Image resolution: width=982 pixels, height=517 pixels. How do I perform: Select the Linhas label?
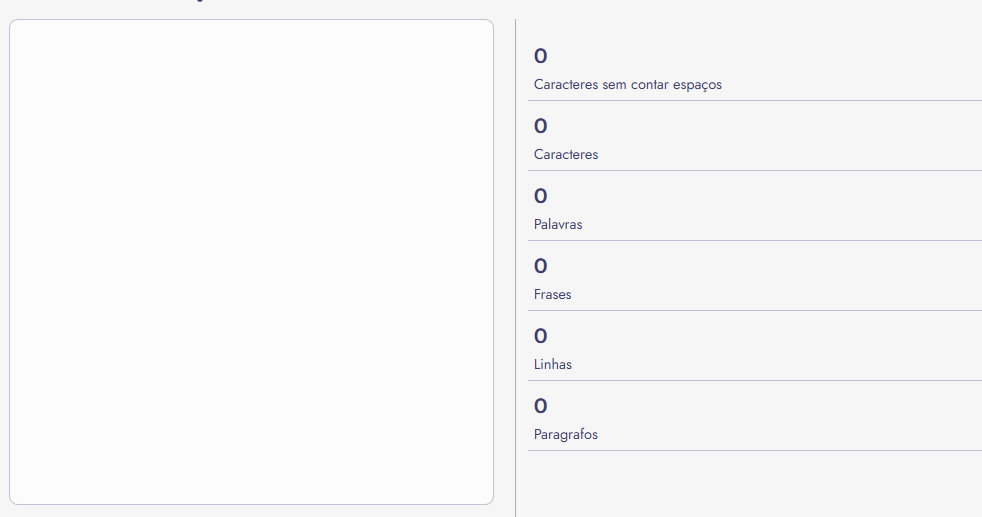tap(552, 365)
